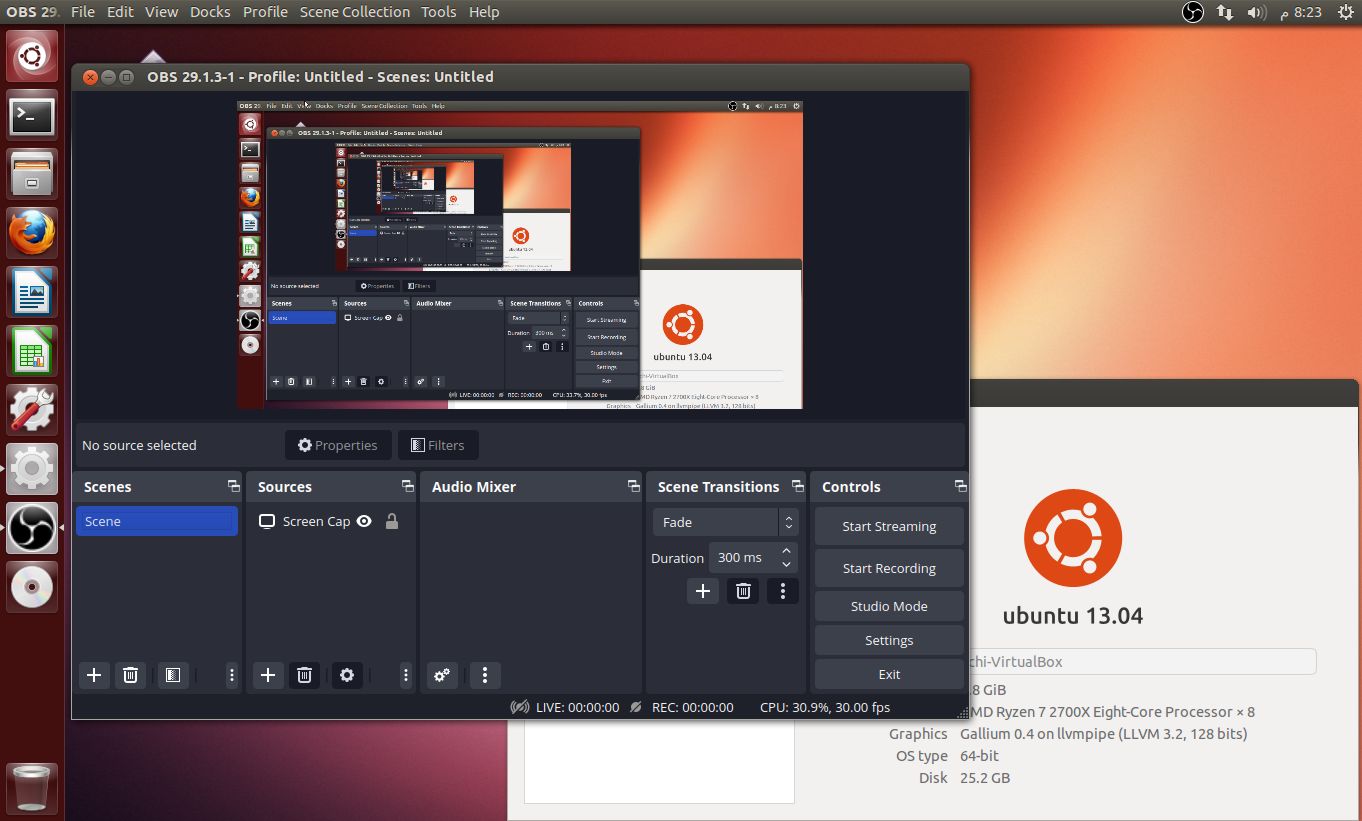
Task: Remove selected source using Sources trash icon
Action: click(x=306, y=675)
